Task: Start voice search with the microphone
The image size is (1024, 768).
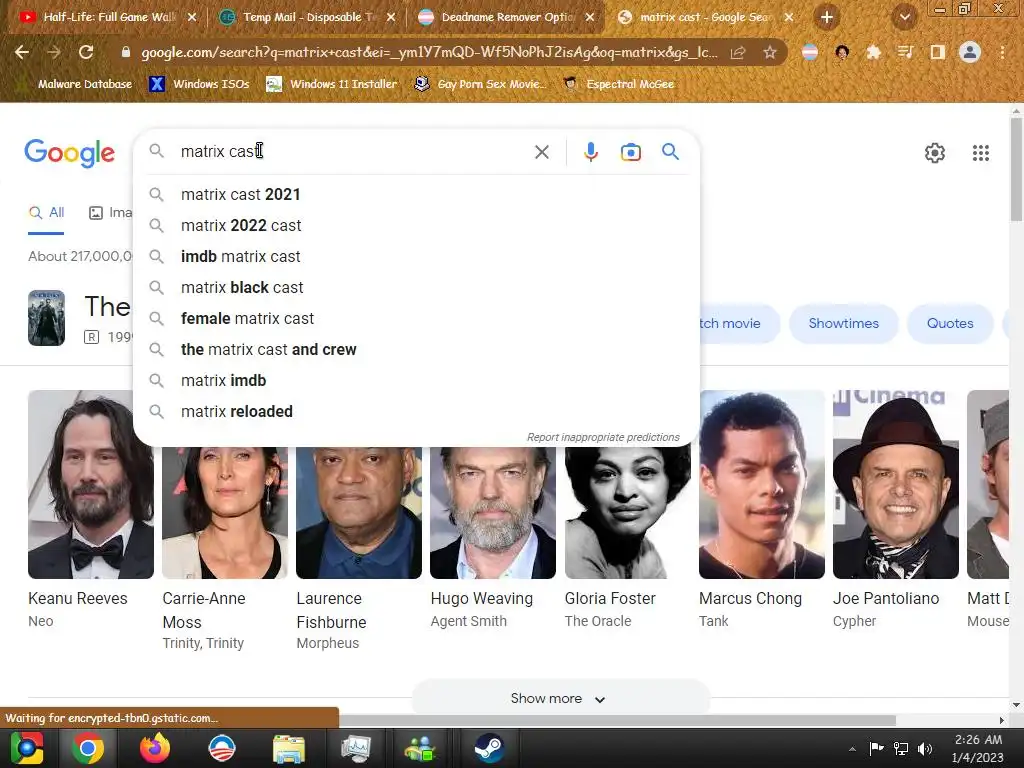Action: 590,152
